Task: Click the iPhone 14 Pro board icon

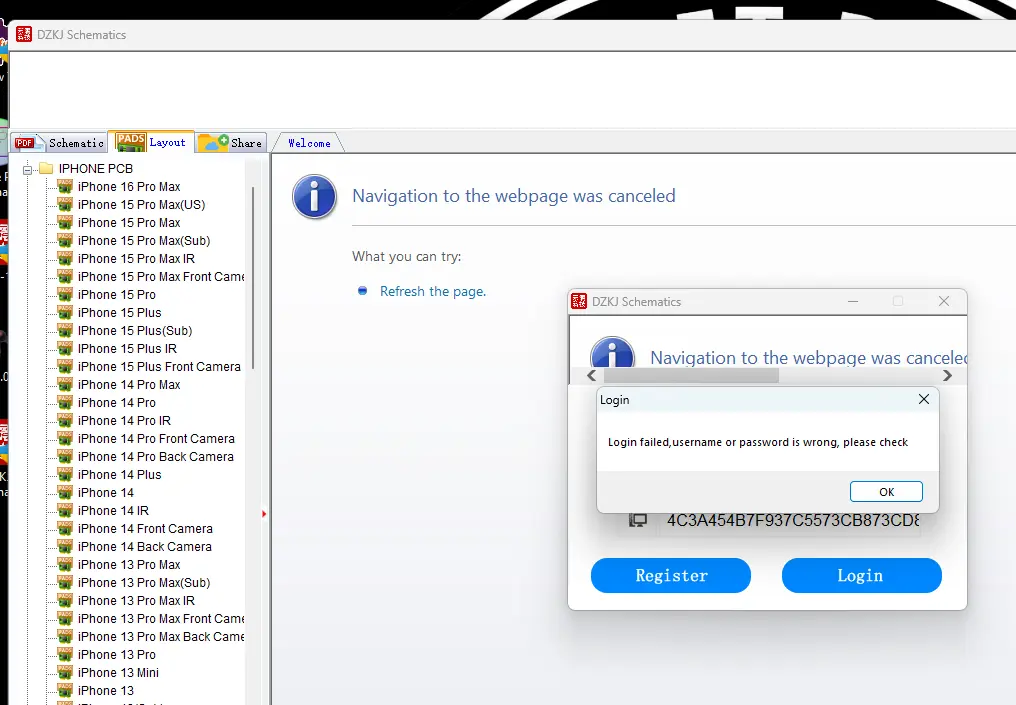Action: (x=65, y=403)
